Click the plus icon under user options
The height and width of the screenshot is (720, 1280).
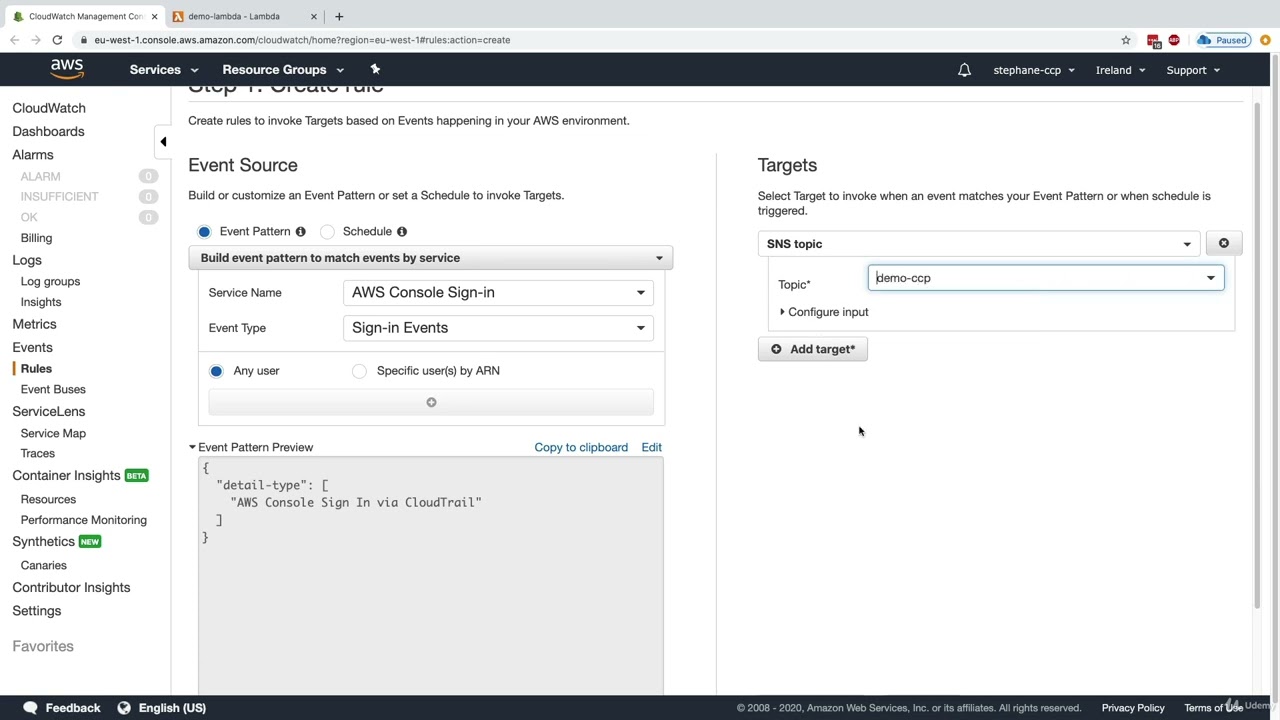tap(431, 402)
